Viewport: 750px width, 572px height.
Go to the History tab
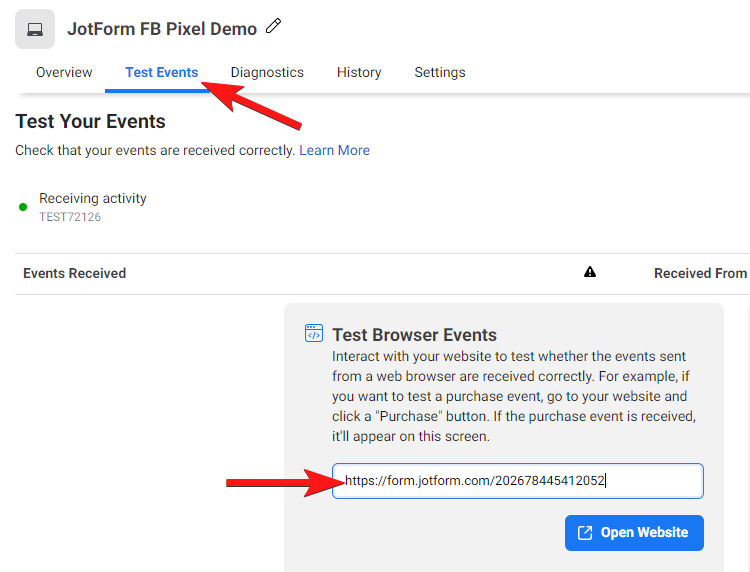click(359, 73)
